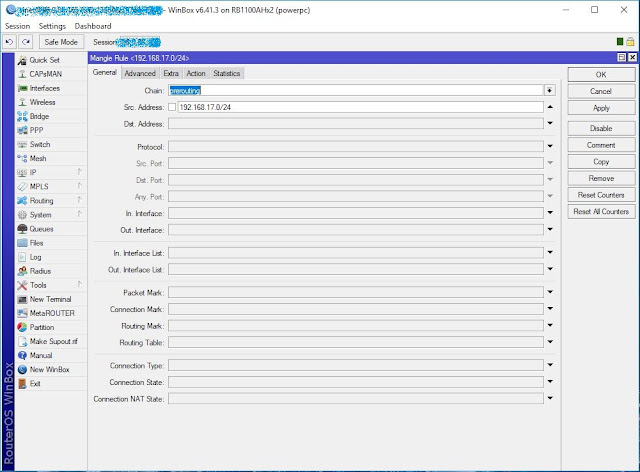
Task: Click the Src. Address input field
Action: click(x=361, y=107)
